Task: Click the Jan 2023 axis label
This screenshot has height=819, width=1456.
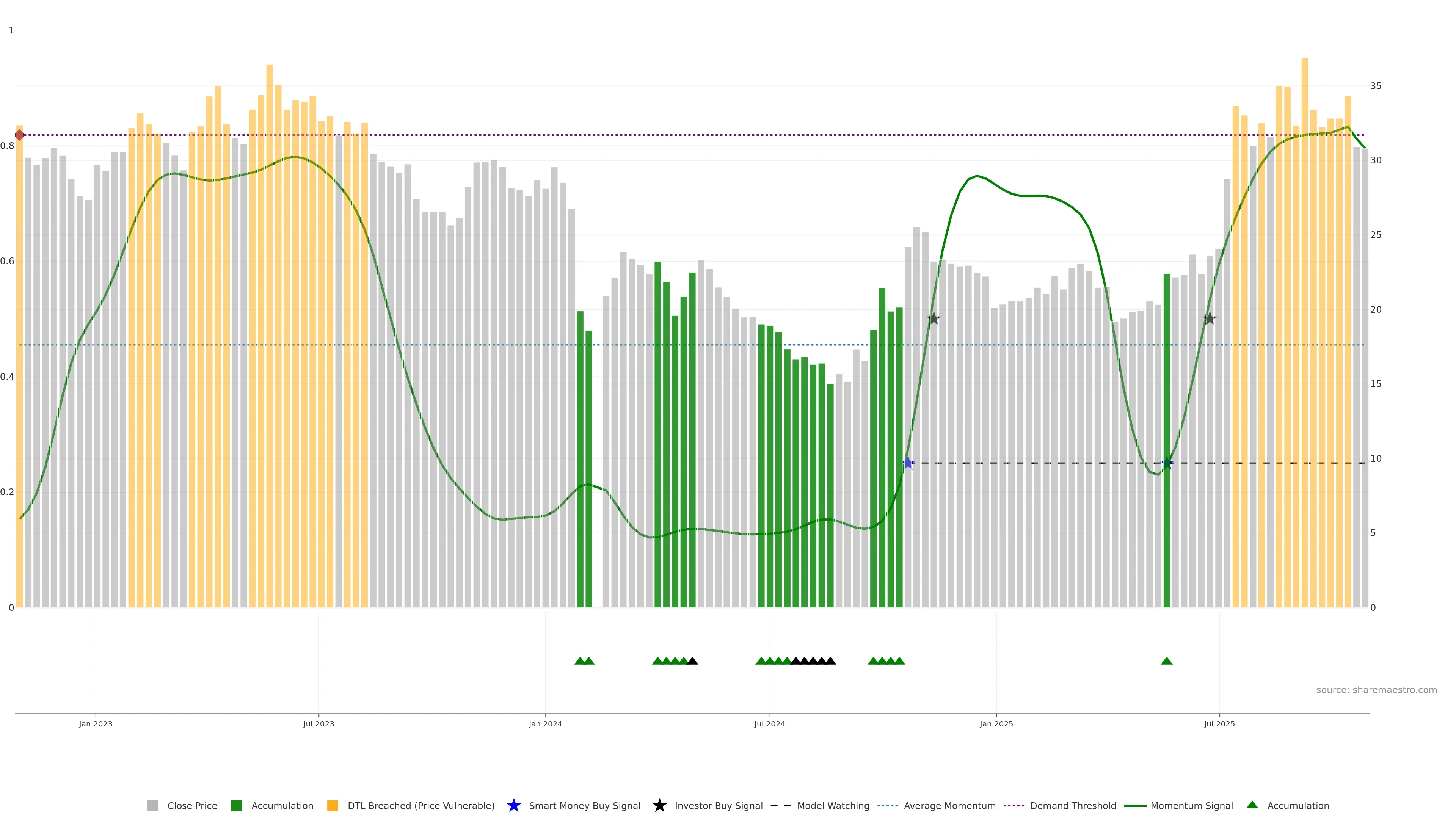Action: tap(96, 723)
